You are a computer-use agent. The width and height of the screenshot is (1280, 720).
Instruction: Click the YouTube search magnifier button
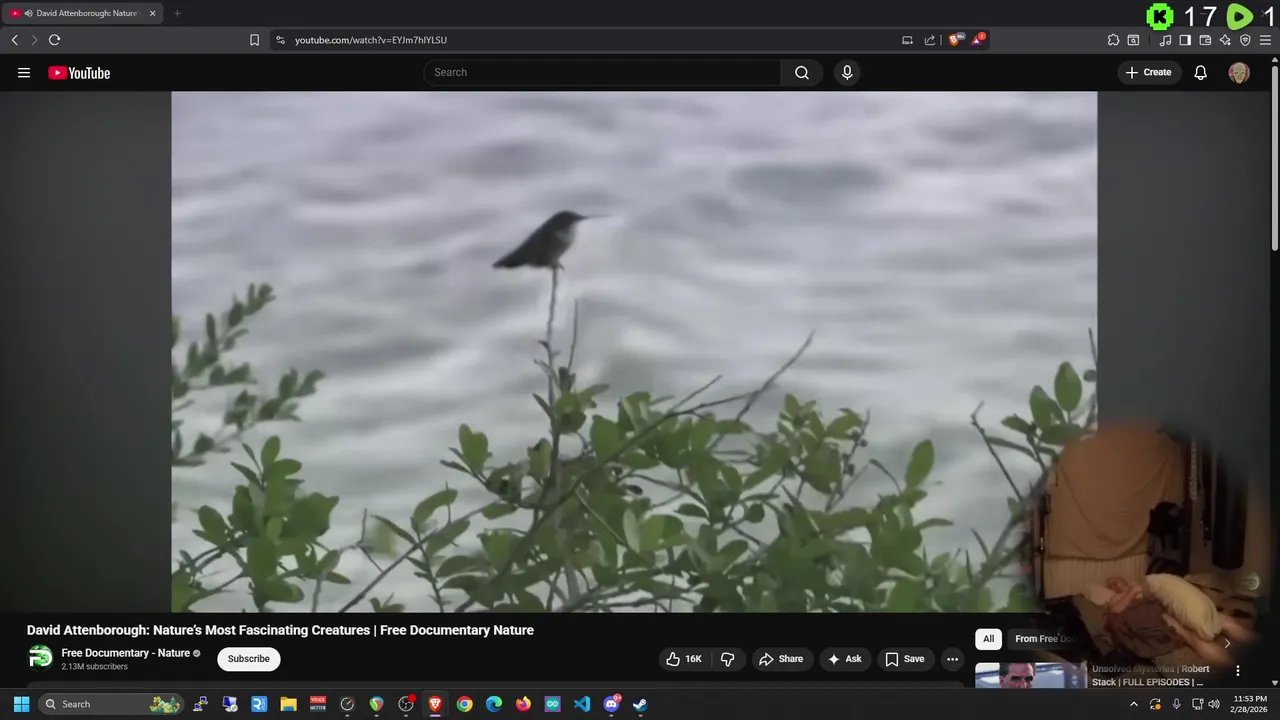(x=802, y=72)
